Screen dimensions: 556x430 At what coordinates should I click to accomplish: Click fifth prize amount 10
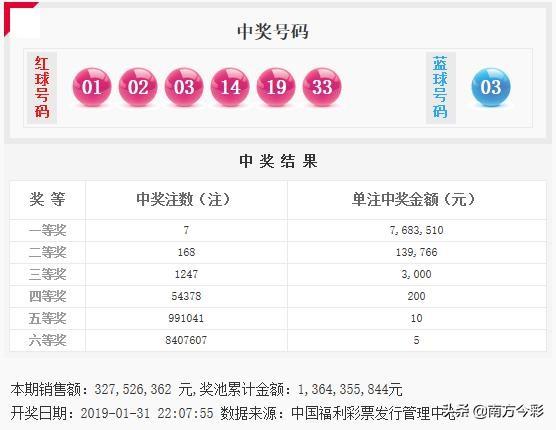click(x=416, y=318)
